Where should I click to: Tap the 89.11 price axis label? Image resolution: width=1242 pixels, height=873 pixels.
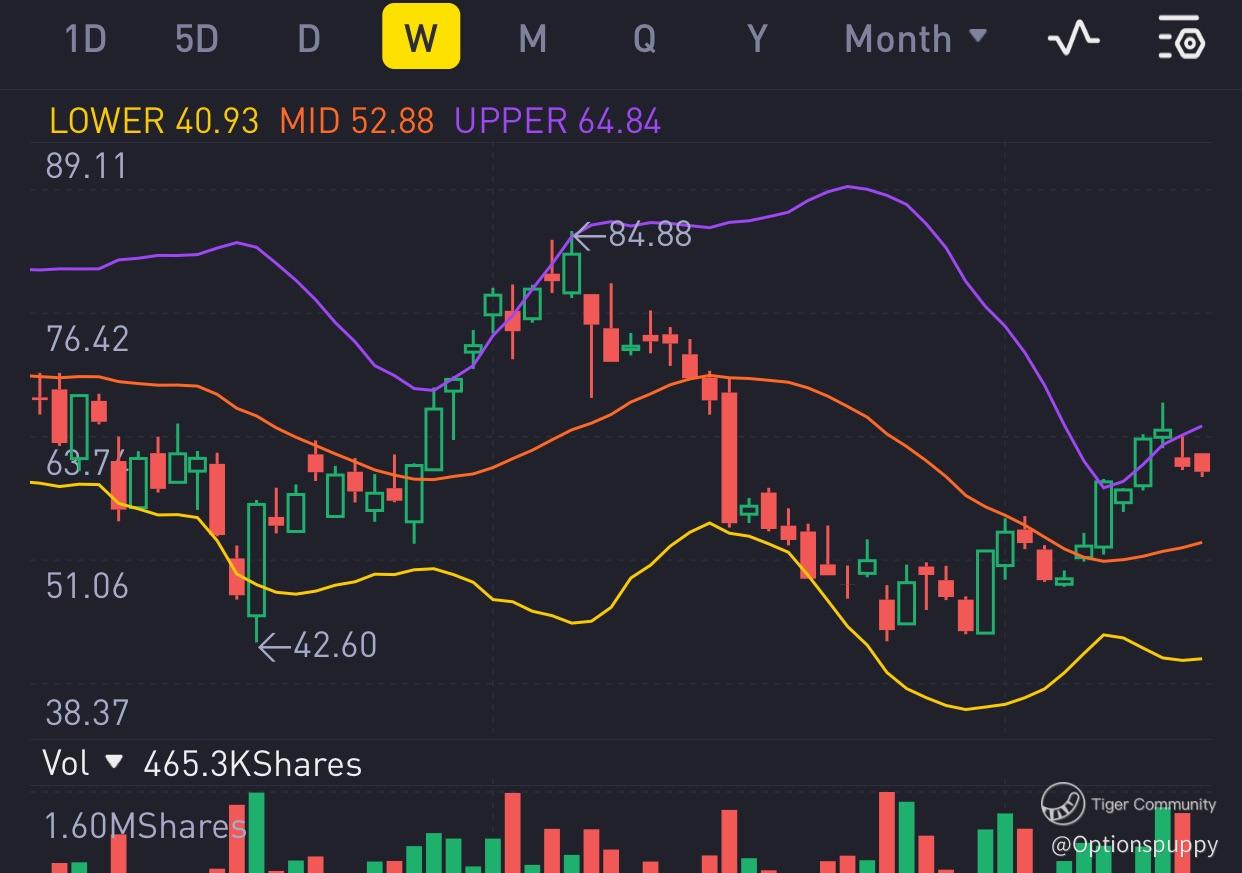pos(87,165)
